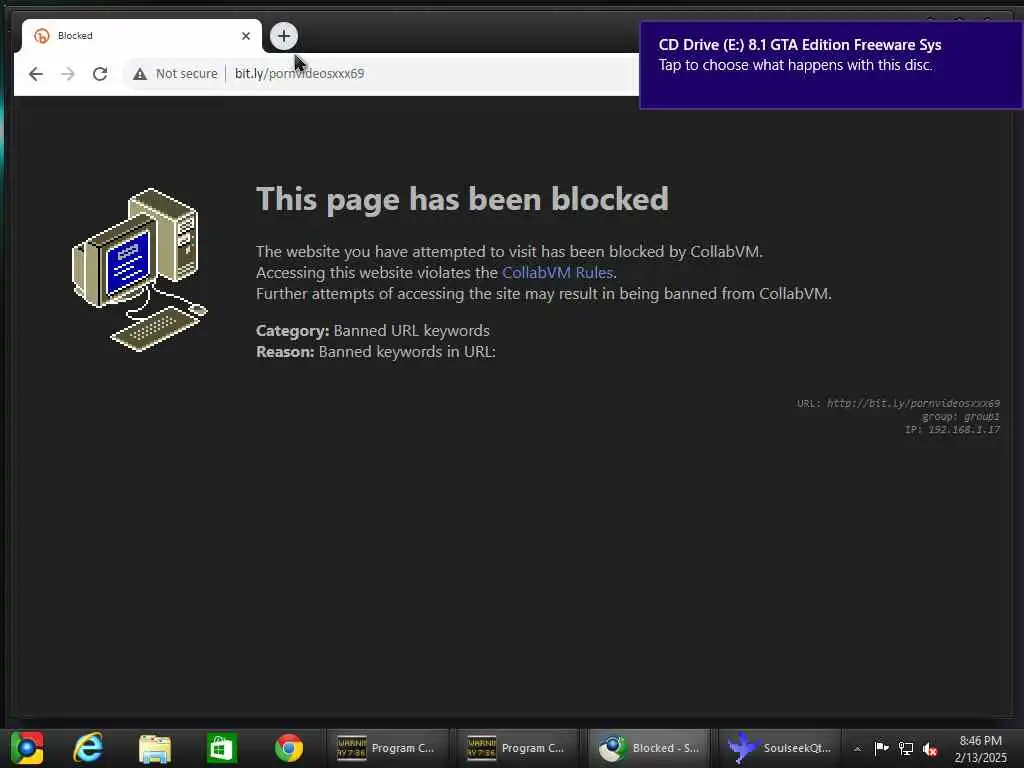Click the group: group1 text

(961, 417)
